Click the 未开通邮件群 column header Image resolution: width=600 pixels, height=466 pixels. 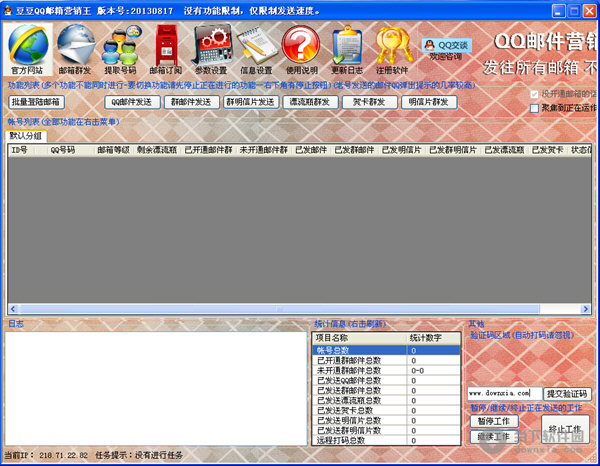tap(264, 150)
